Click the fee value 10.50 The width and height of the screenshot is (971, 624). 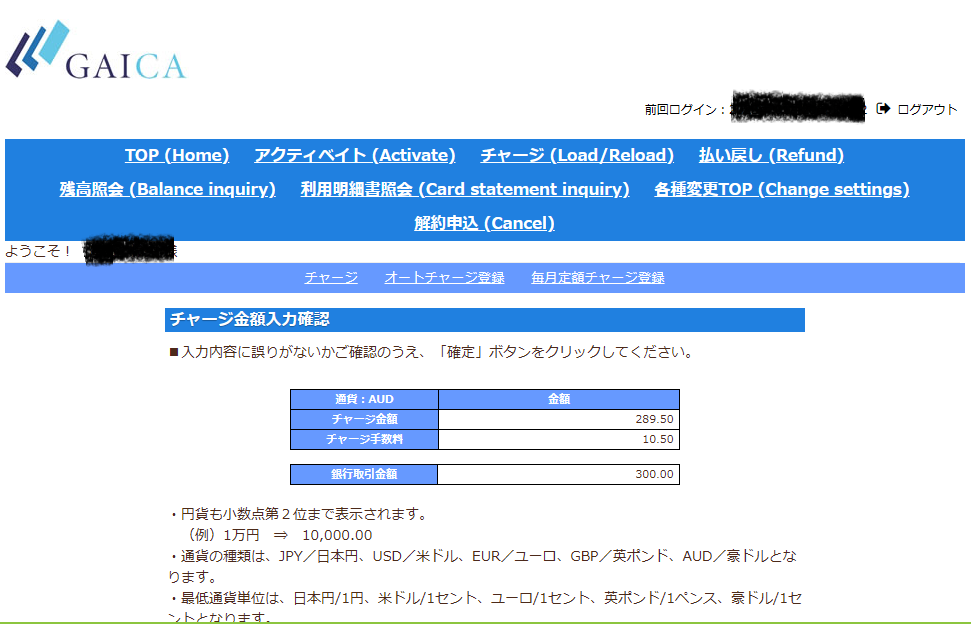658,439
